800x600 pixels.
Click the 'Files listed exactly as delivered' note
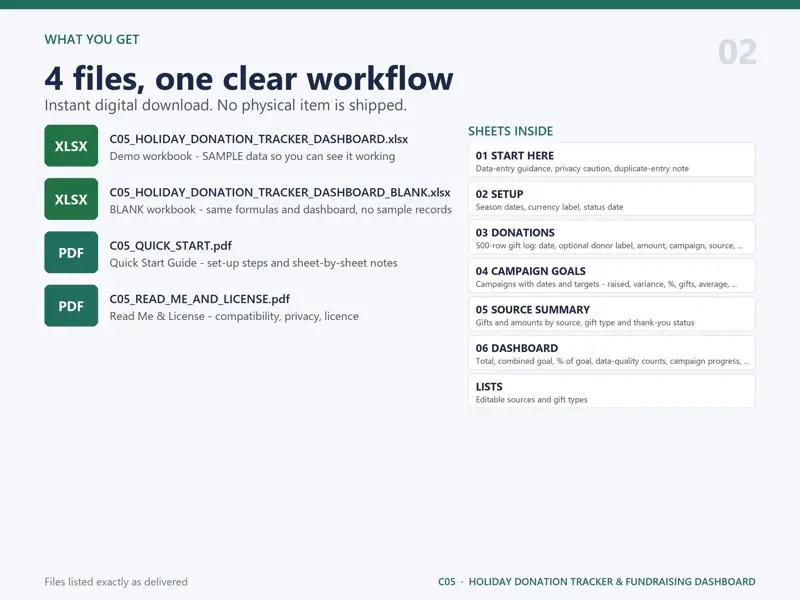(116, 582)
